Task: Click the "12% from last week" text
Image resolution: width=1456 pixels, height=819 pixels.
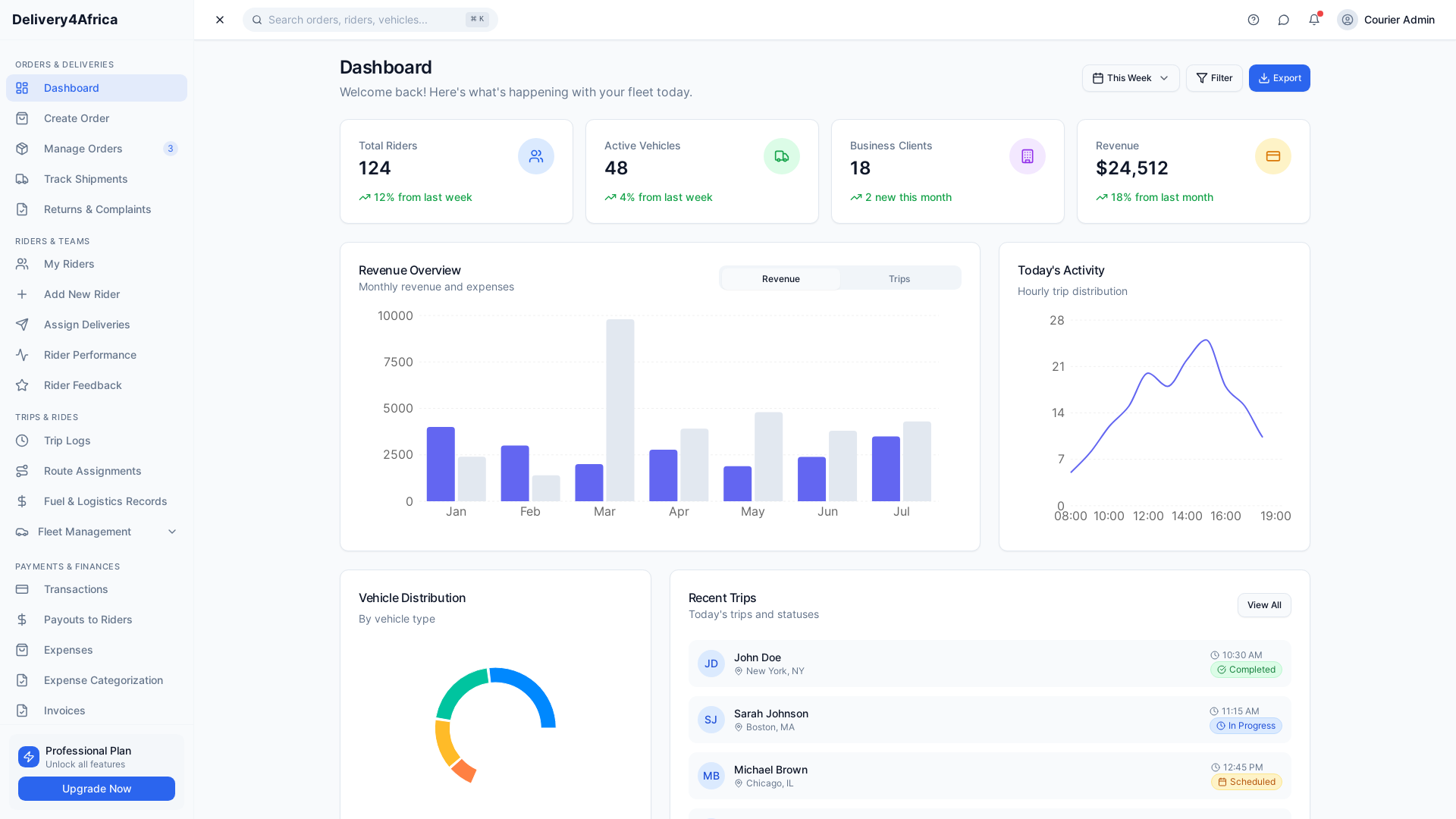Action: [422, 197]
